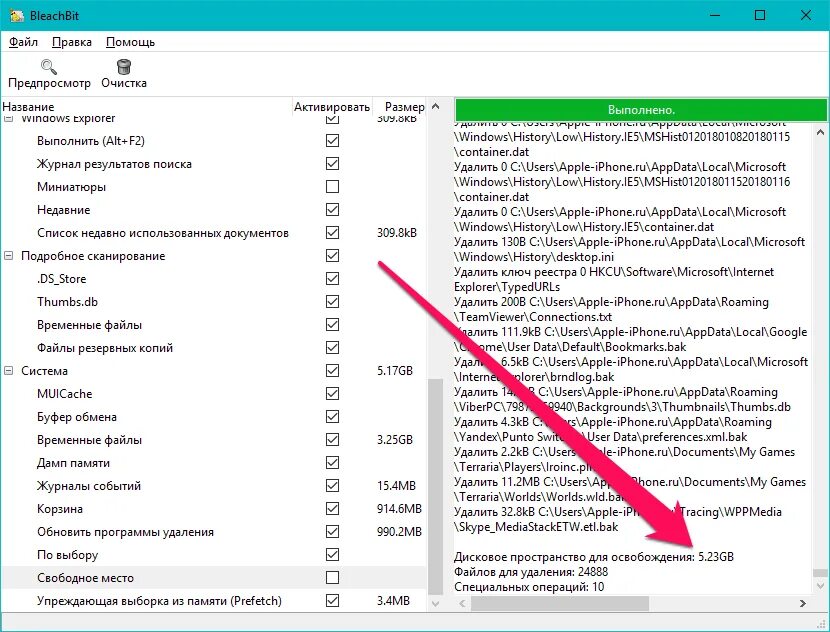Toggle Список недавно использованных документов checkbox
Image resolution: width=830 pixels, height=632 pixels.
point(332,233)
